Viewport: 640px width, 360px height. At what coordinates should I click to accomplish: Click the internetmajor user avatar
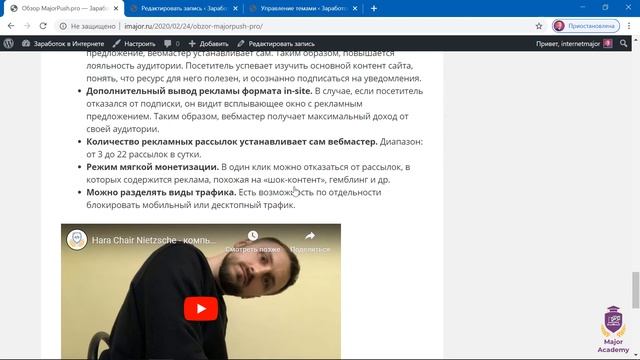(608, 43)
